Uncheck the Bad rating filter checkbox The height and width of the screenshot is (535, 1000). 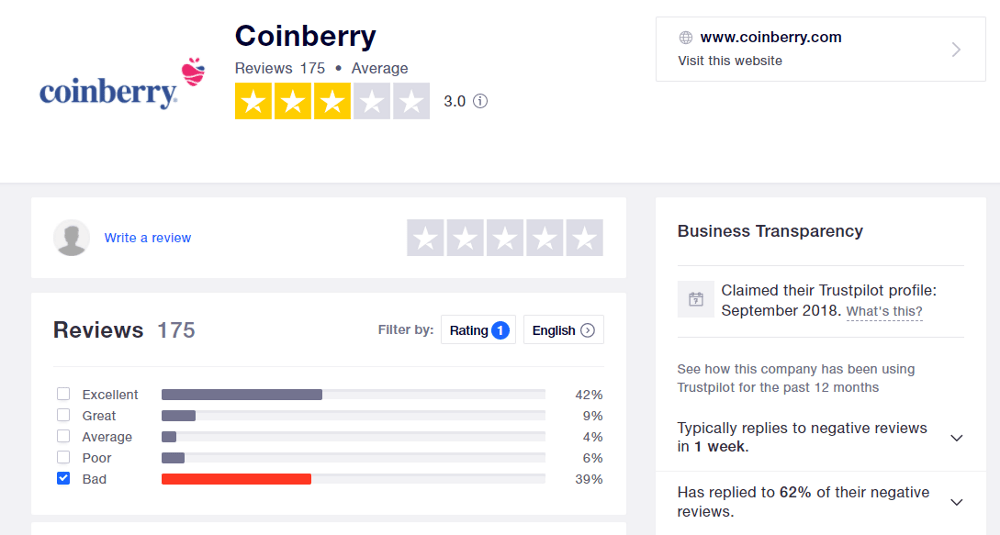click(63, 478)
